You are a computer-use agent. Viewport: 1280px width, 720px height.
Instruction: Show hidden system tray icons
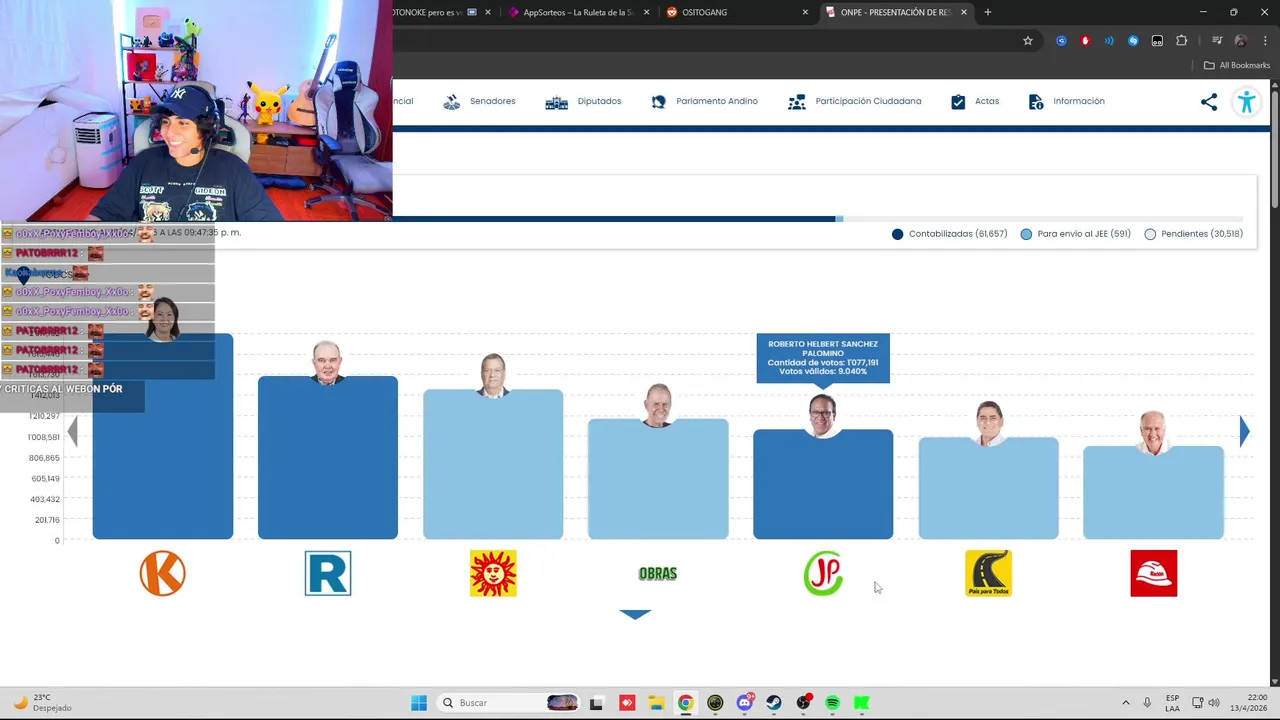(x=1125, y=703)
